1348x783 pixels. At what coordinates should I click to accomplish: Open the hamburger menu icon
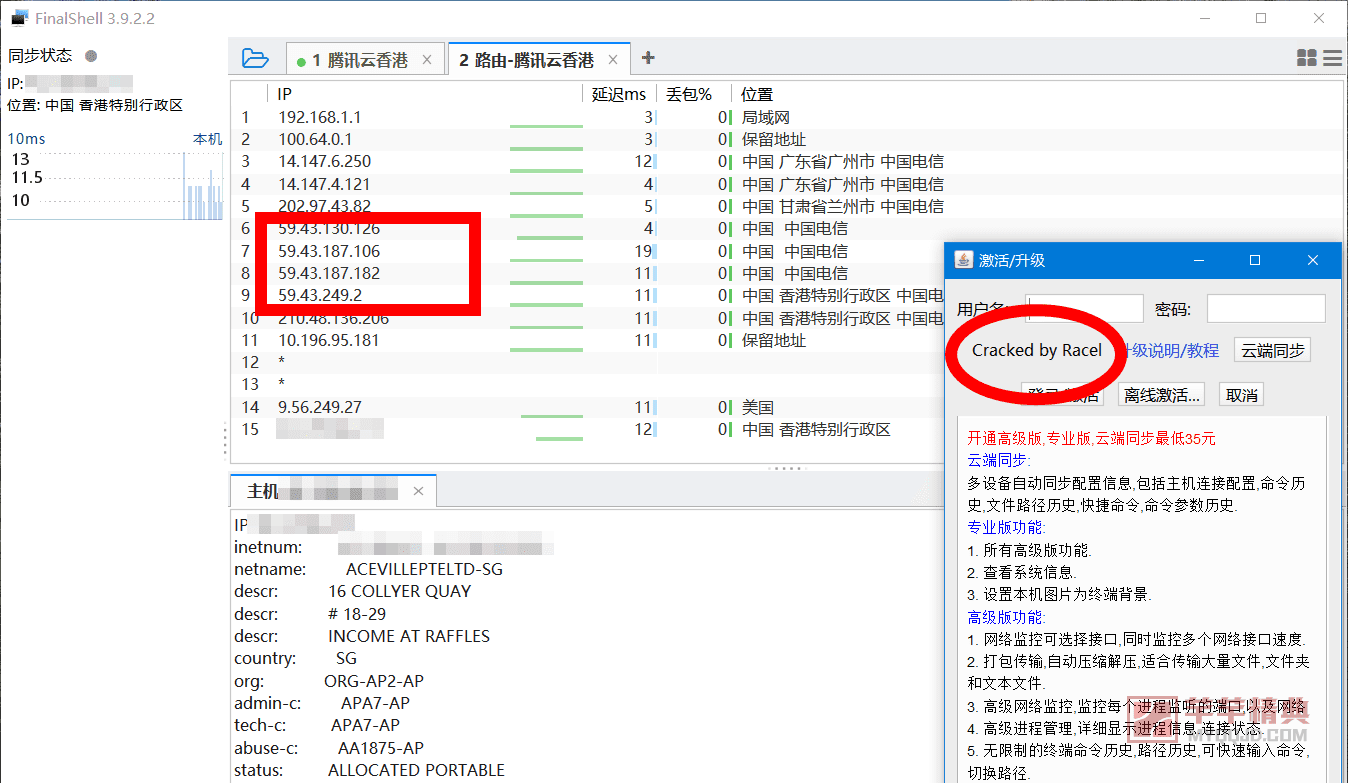point(1332,59)
